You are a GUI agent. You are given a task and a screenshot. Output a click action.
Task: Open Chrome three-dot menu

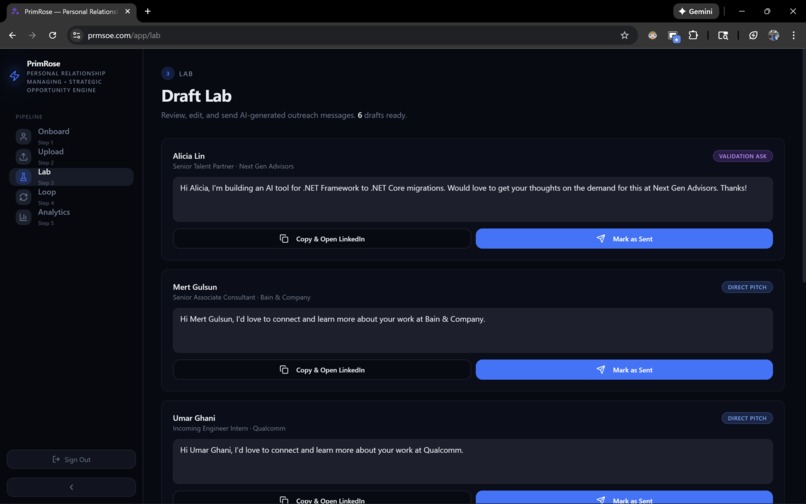tap(793, 35)
